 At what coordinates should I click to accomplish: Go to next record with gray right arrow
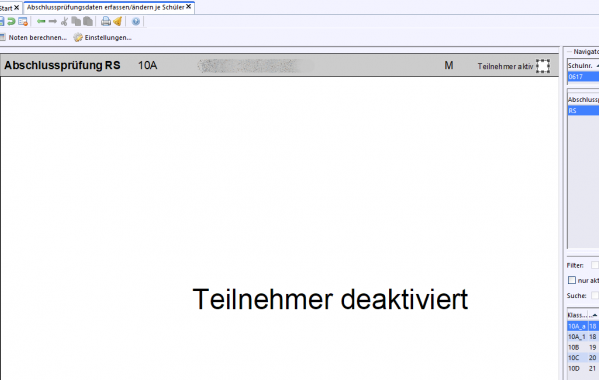pos(53,21)
